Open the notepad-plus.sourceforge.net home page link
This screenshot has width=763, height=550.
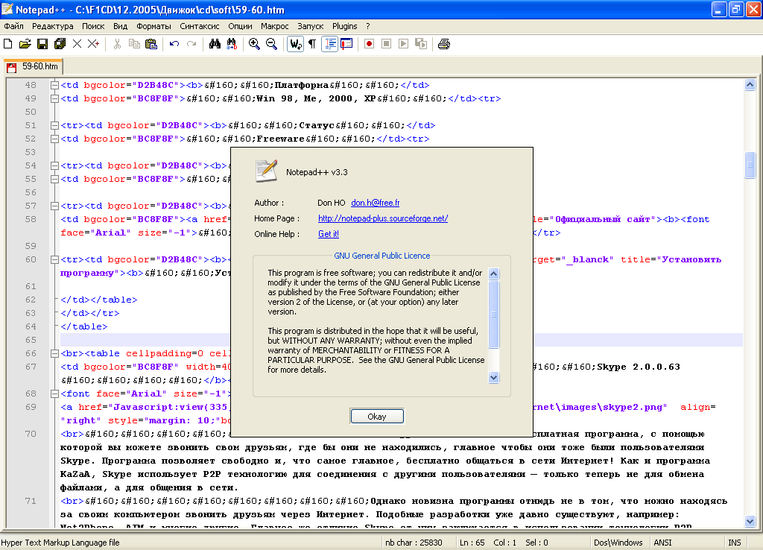point(383,219)
